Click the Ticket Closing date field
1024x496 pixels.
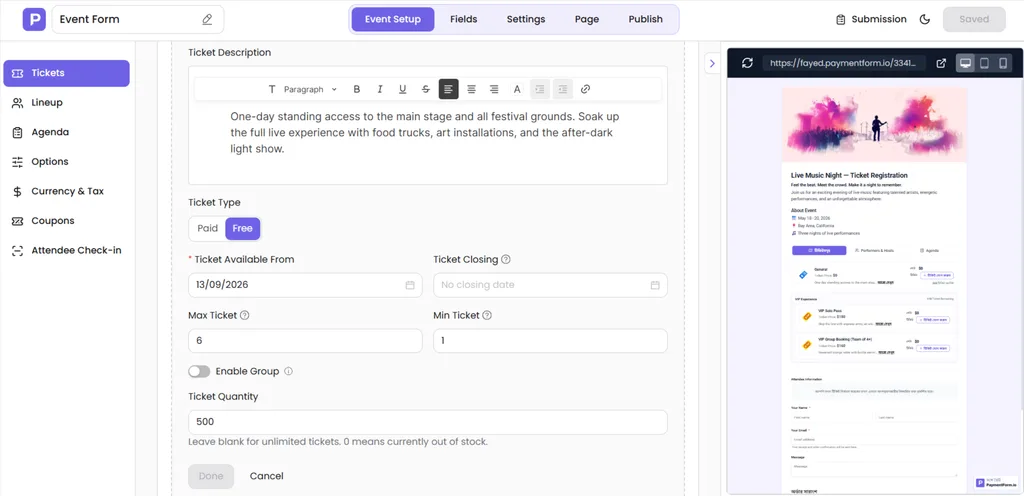[551, 285]
